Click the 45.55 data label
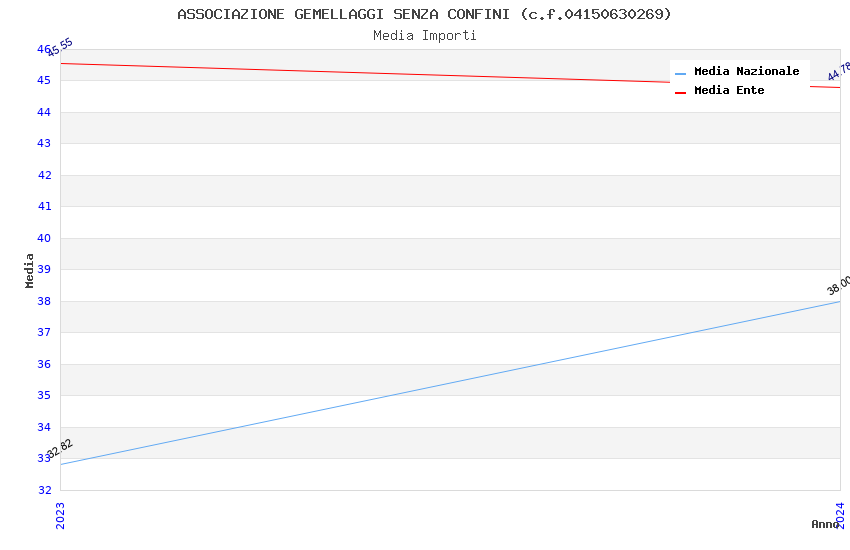Screen dimensions: 850x550 [60, 47]
